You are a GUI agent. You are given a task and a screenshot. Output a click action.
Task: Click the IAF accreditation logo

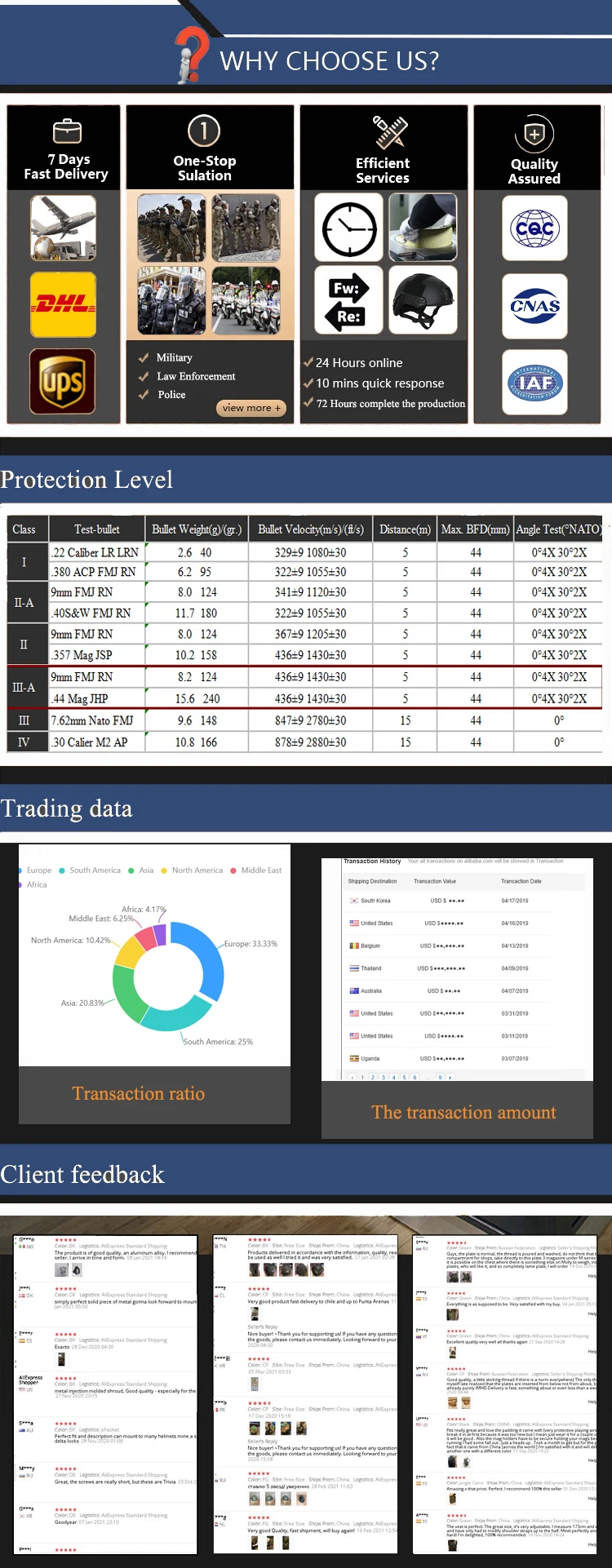tap(534, 382)
